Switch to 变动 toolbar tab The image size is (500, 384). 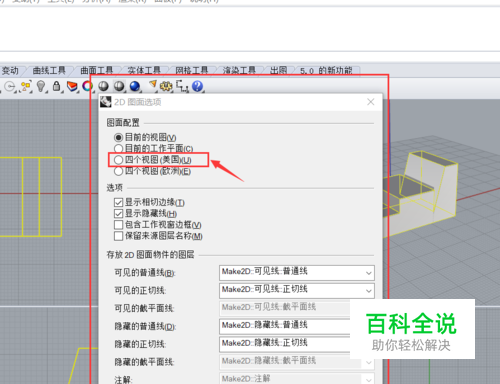coord(10,71)
